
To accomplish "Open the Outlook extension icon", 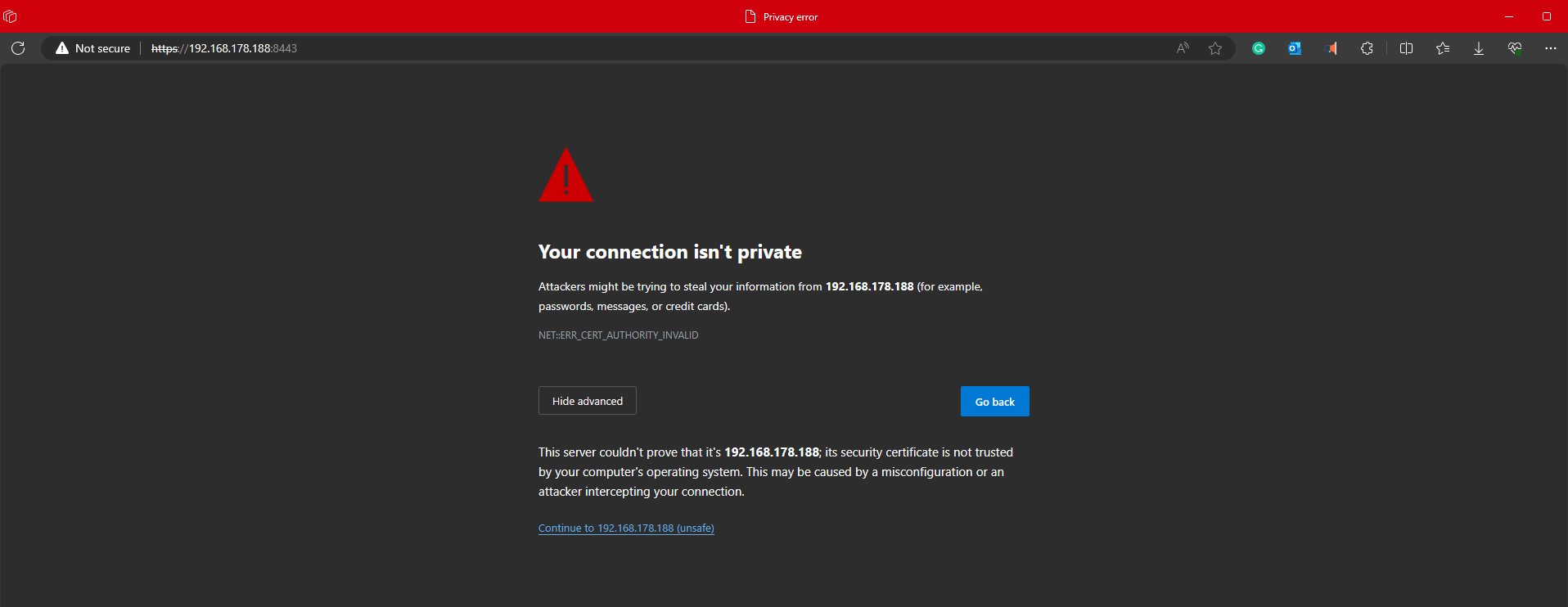I will click(x=1295, y=48).
